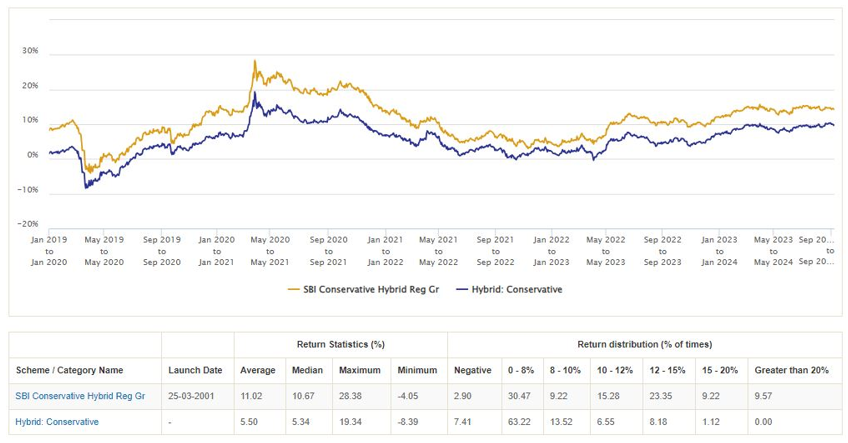Click x-axis label Jan 2020 to Jan 2021
The height and width of the screenshot is (443, 848).
[x=216, y=251]
